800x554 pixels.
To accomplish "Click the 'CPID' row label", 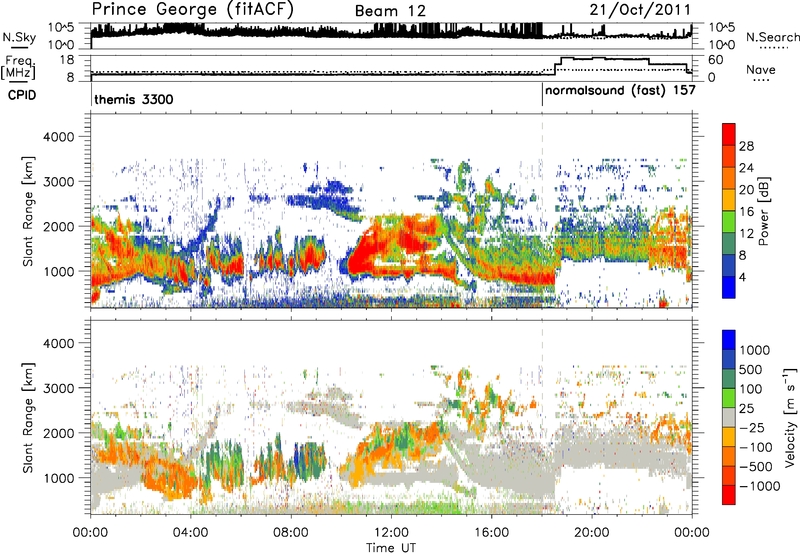I will 22,95.
